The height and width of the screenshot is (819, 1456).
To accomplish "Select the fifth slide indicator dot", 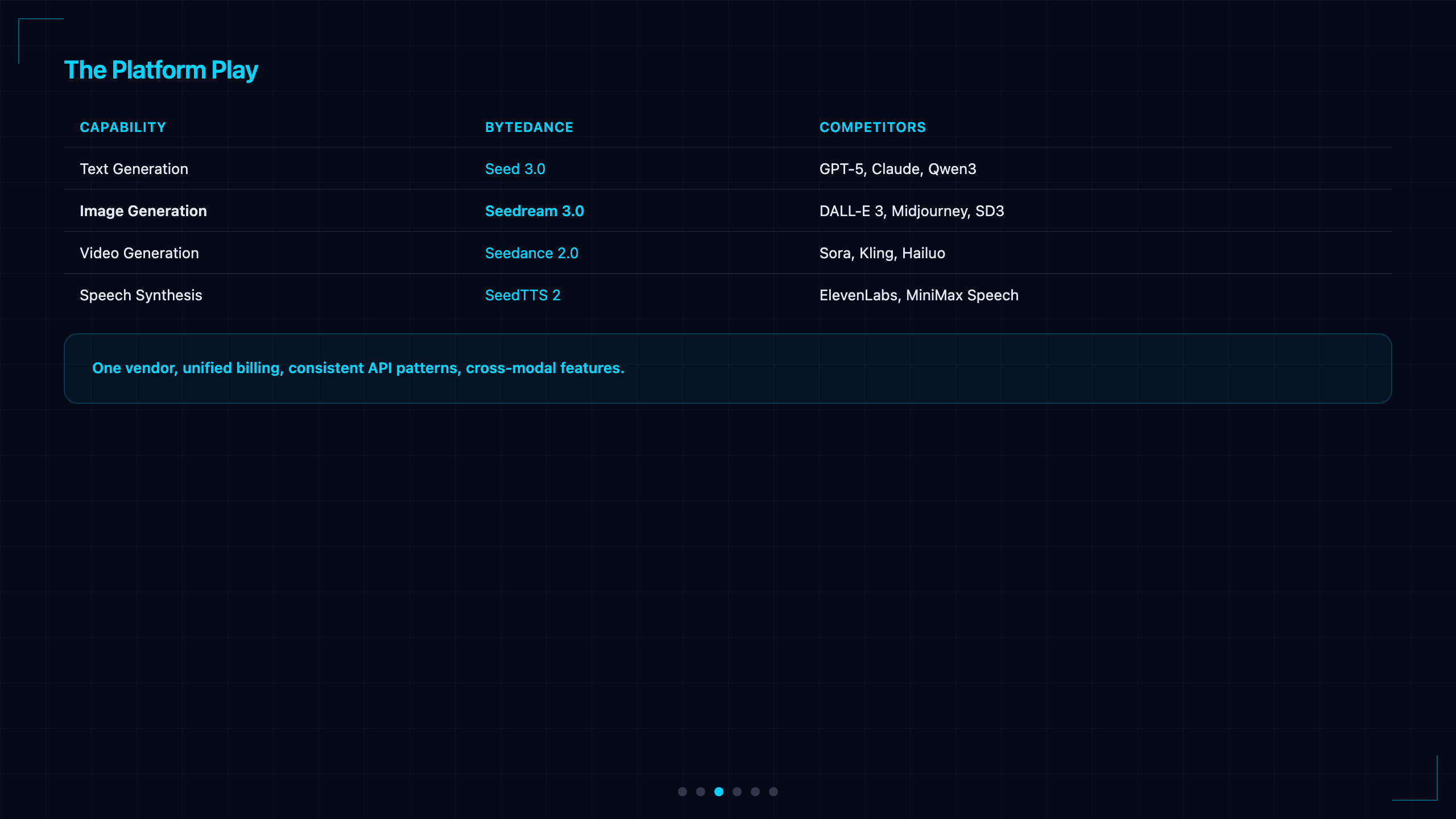I will (755, 792).
